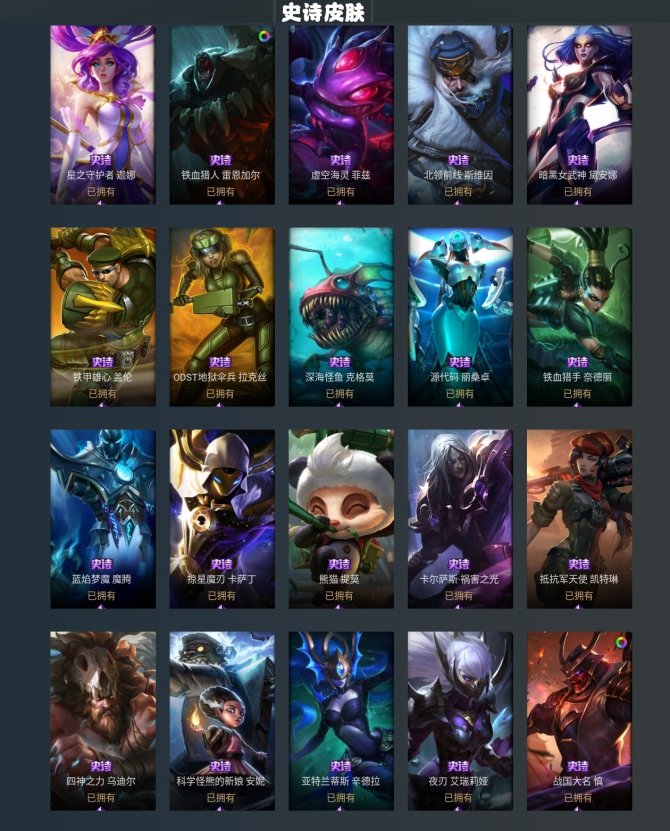Click the ODST地狱伞兵 拉克丝 skin

coord(222,317)
